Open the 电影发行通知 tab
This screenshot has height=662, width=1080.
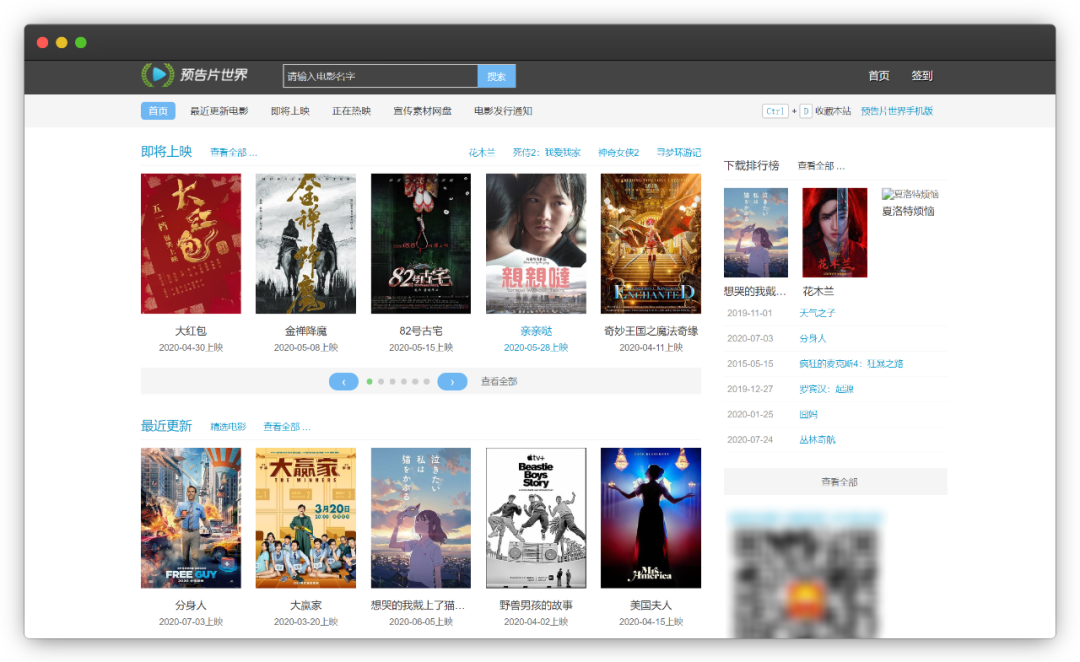tap(503, 111)
